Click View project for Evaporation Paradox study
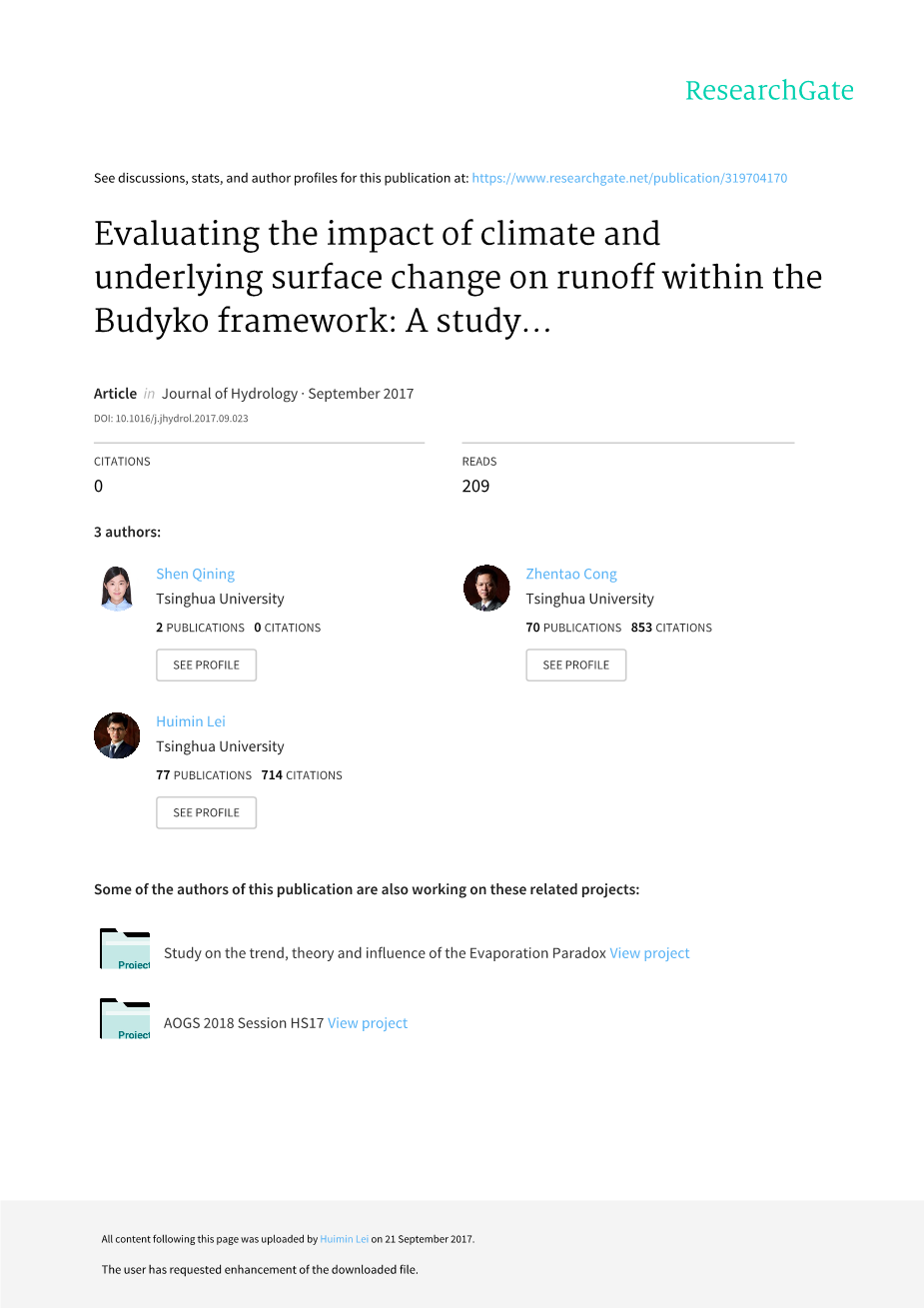924x1308 pixels. point(649,953)
